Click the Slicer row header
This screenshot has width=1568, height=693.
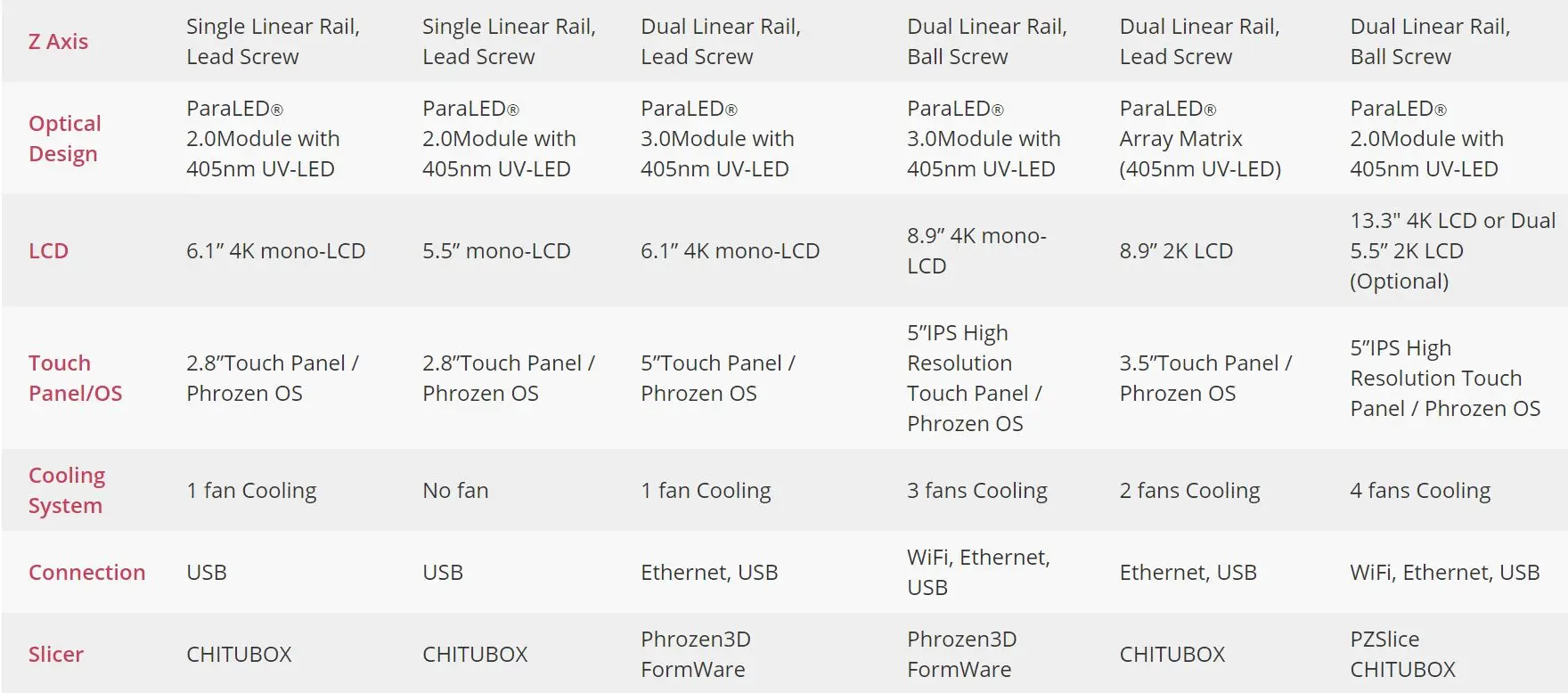tap(55, 654)
